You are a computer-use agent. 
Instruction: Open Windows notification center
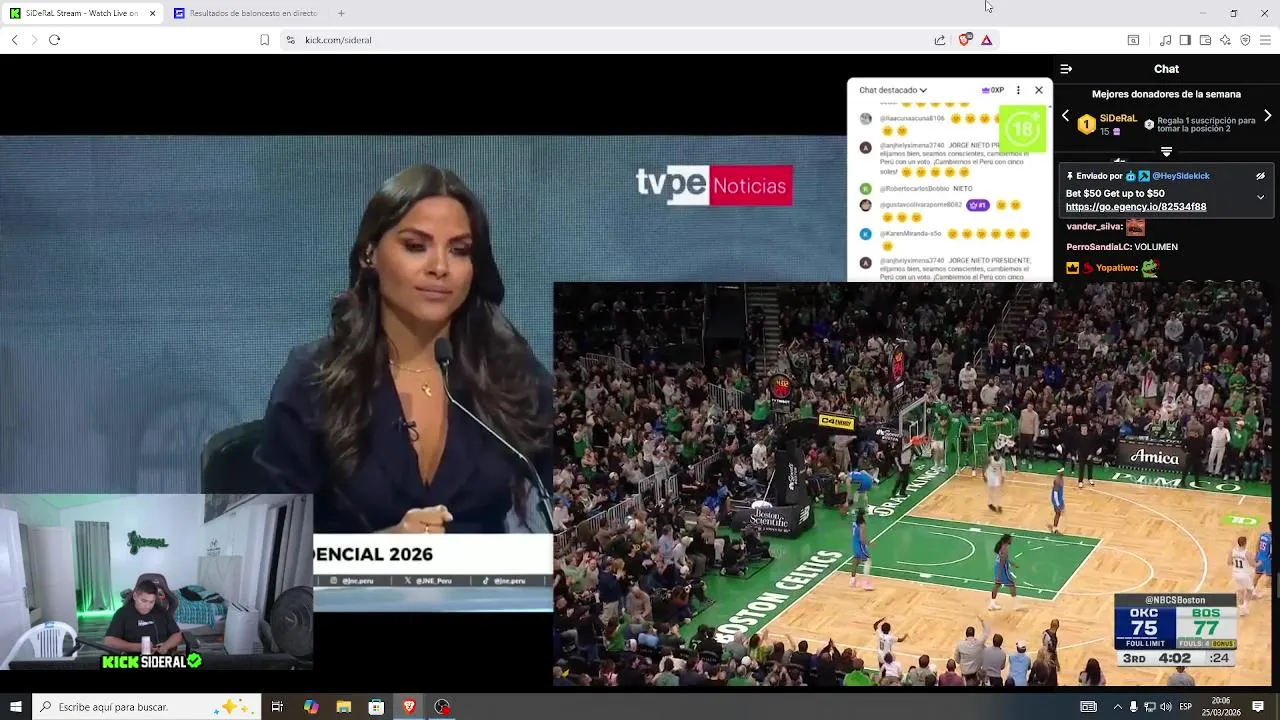tap(1258, 707)
